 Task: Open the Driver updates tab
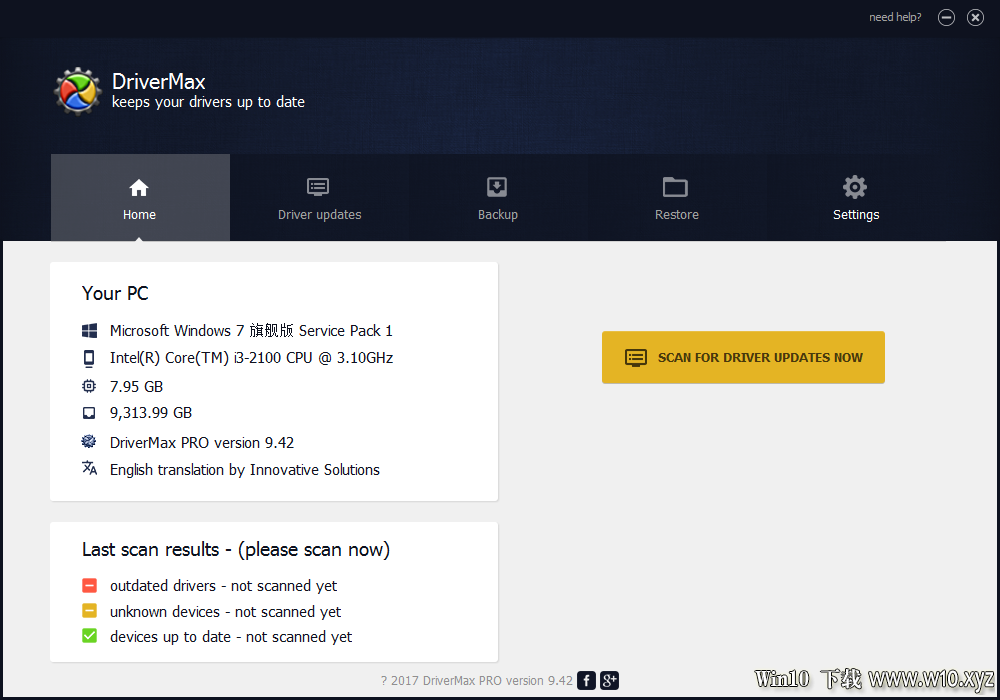[x=319, y=198]
